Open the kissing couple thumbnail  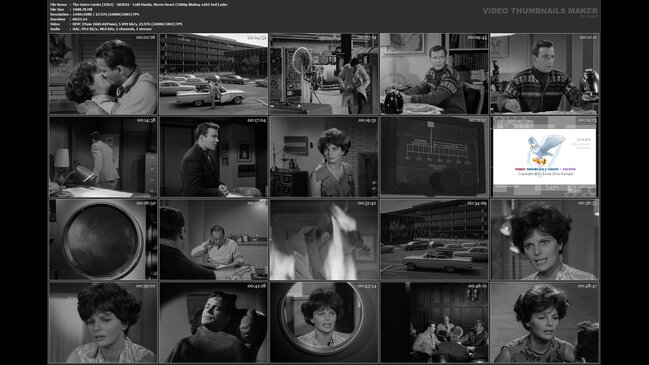103,74
